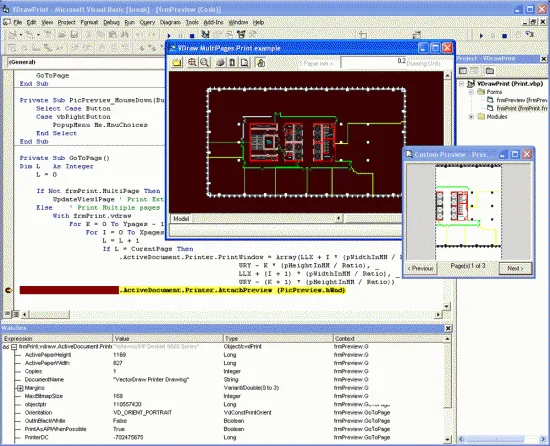Open the Debug menu
Viewport: 550px width, 446px height.
[x=111, y=22]
